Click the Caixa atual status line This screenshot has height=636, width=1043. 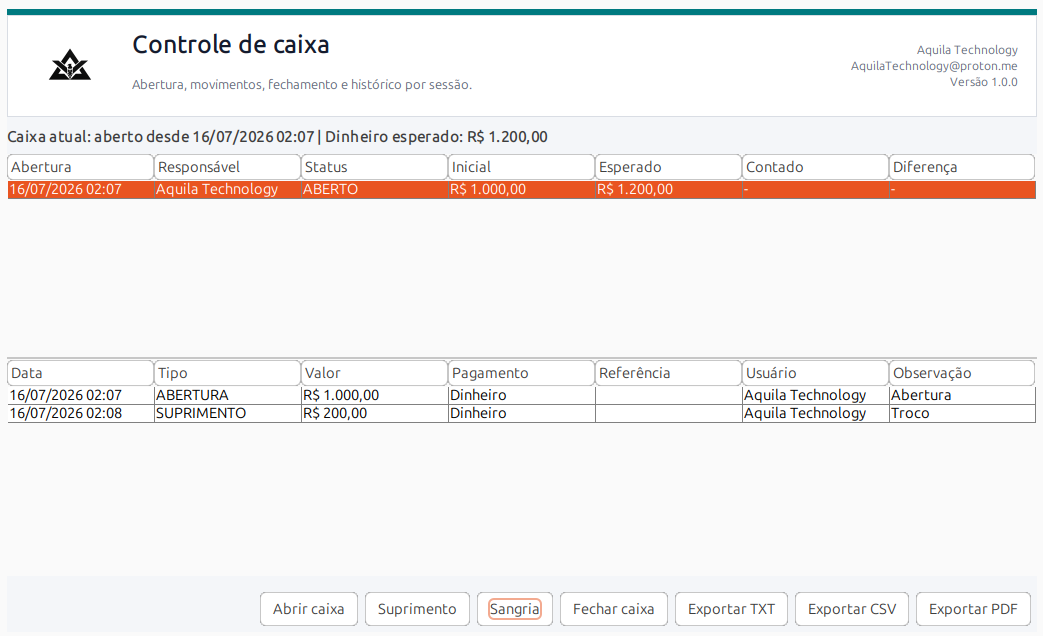277,137
